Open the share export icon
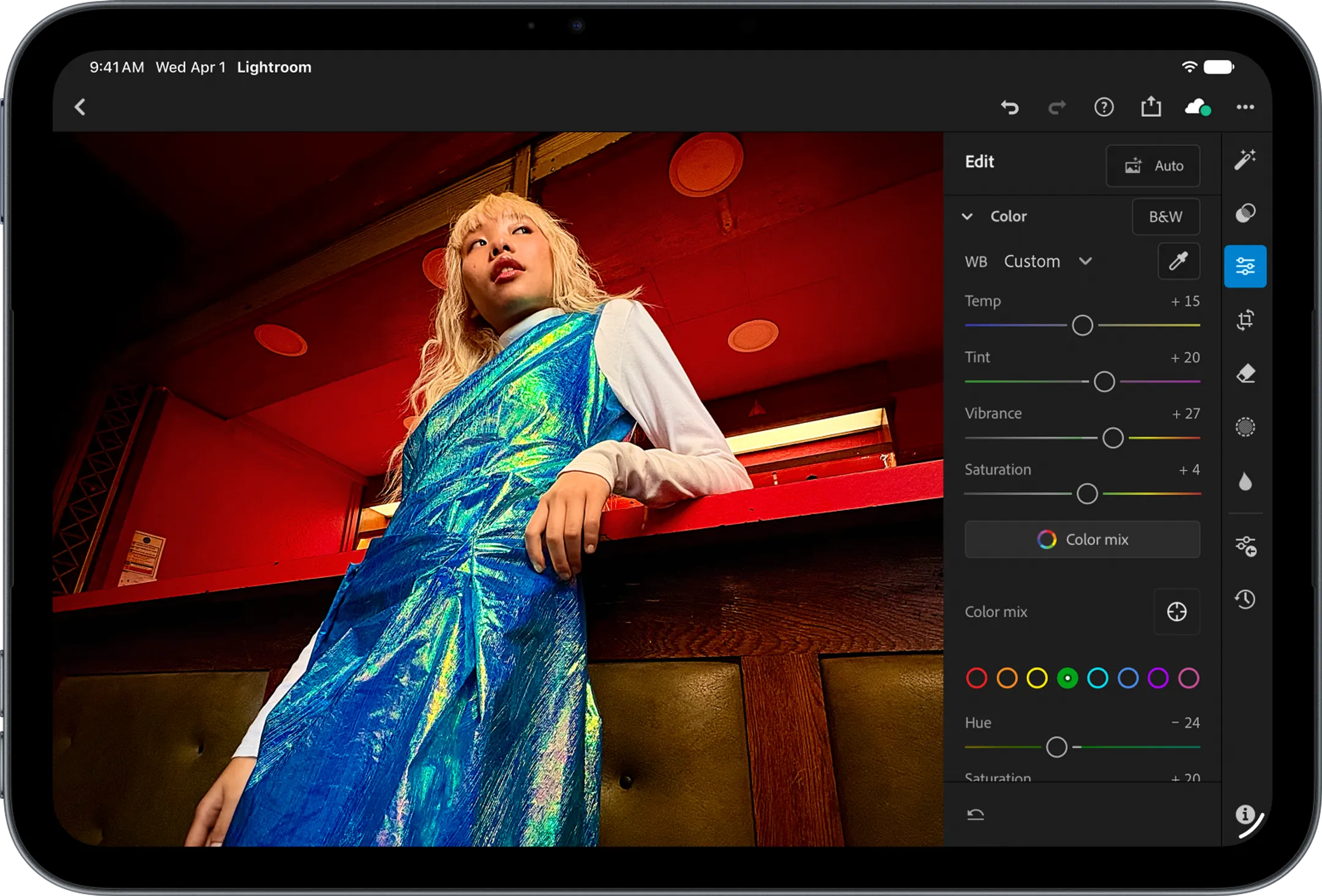Screen dimensions: 1322x896 click(1151, 106)
